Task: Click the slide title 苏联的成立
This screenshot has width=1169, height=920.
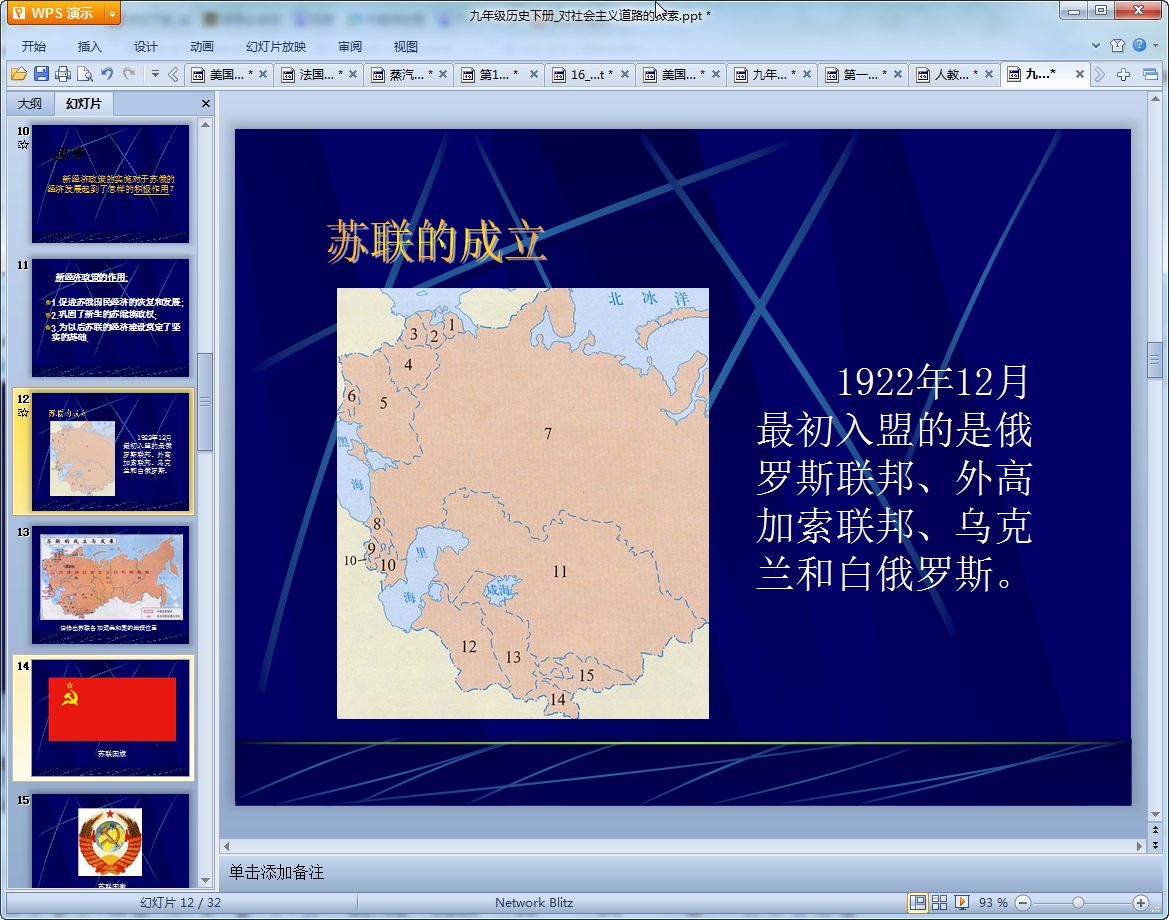Action: coord(436,242)
